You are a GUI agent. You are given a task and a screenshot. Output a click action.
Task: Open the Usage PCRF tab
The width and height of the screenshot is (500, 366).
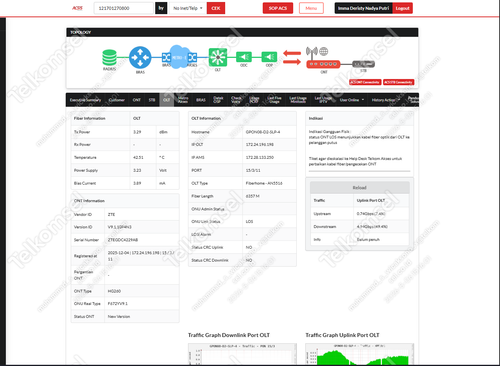[x=254, y=100]
